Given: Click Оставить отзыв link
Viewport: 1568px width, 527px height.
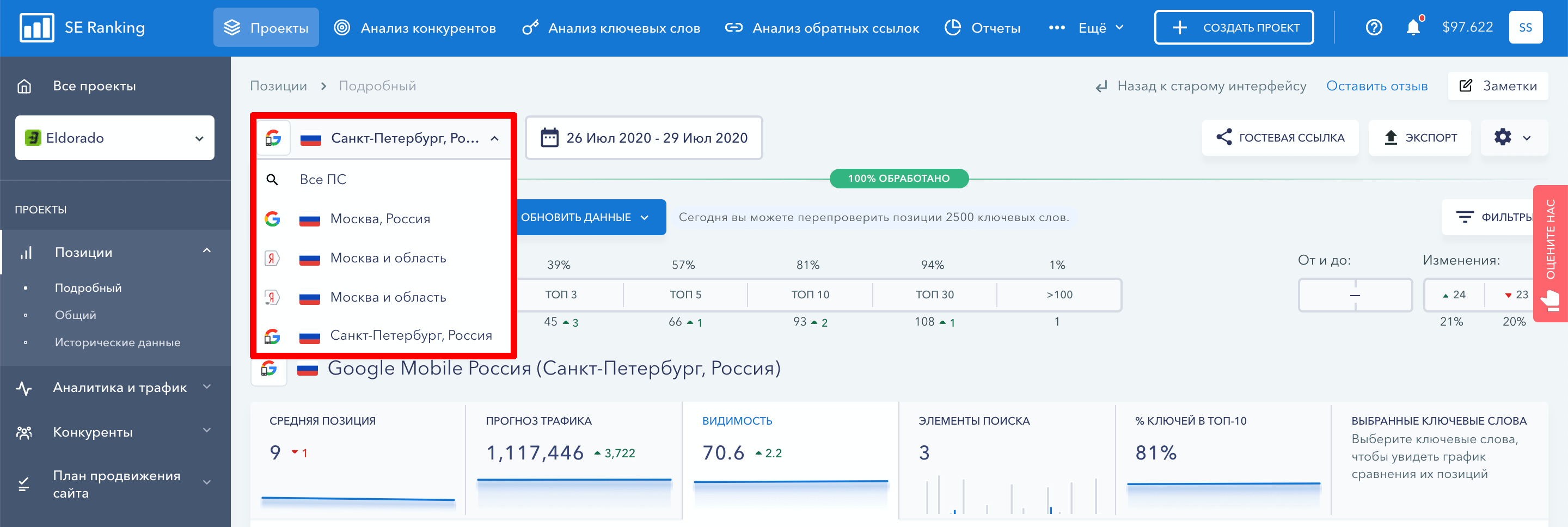Looking at the screenshot, I should 1377,87.
